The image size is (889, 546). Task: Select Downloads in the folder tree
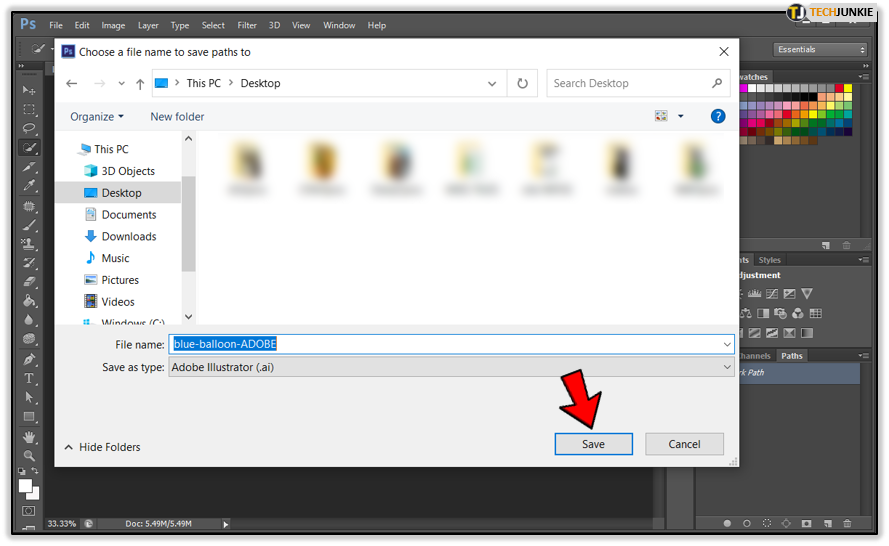pos(129,236)
